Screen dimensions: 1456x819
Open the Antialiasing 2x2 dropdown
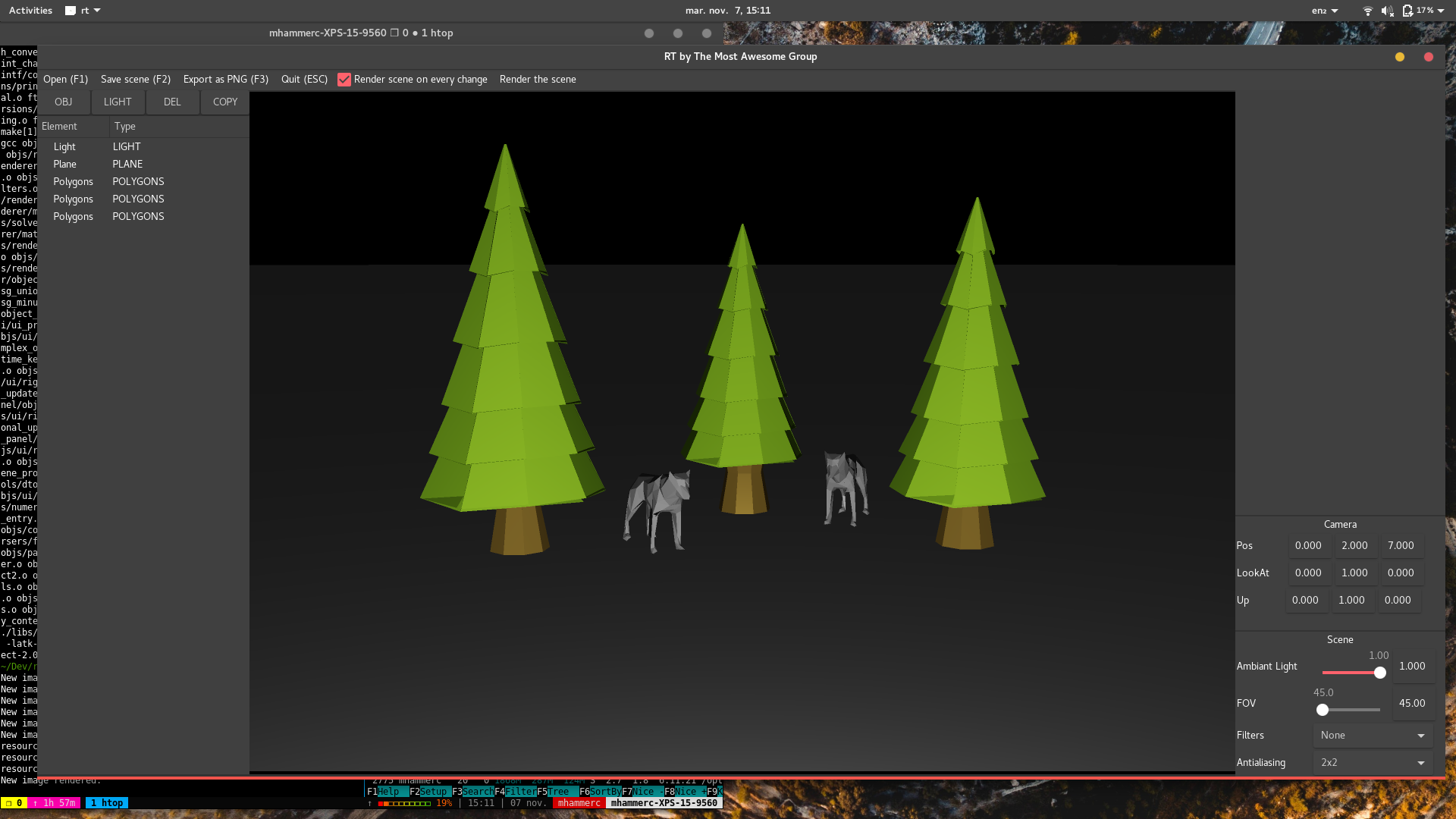coord(1373,763)
